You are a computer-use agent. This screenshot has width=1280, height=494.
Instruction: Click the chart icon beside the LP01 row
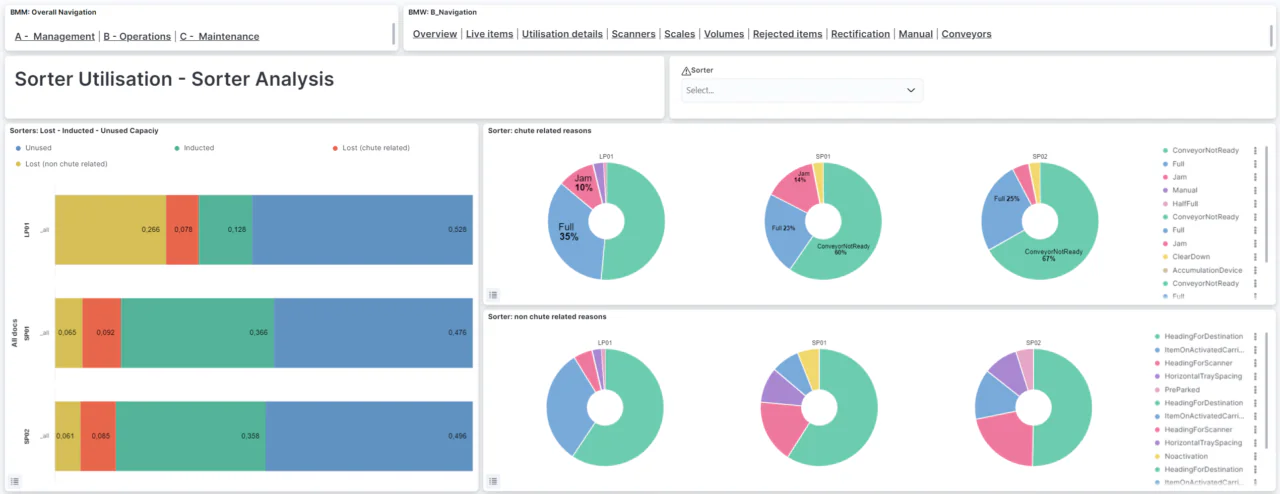[x=45, y=230]
